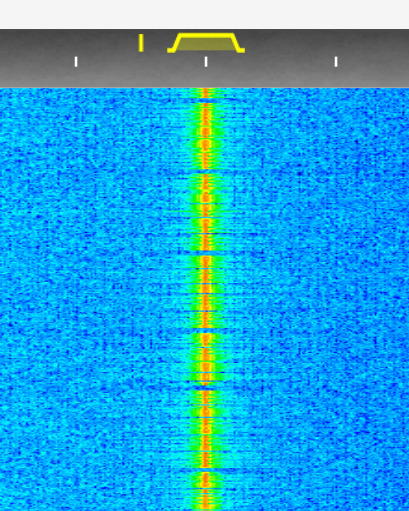This screenshot has width=409, height=511.
Task: Click the center white tick under the passband
Action: [206, 62]
